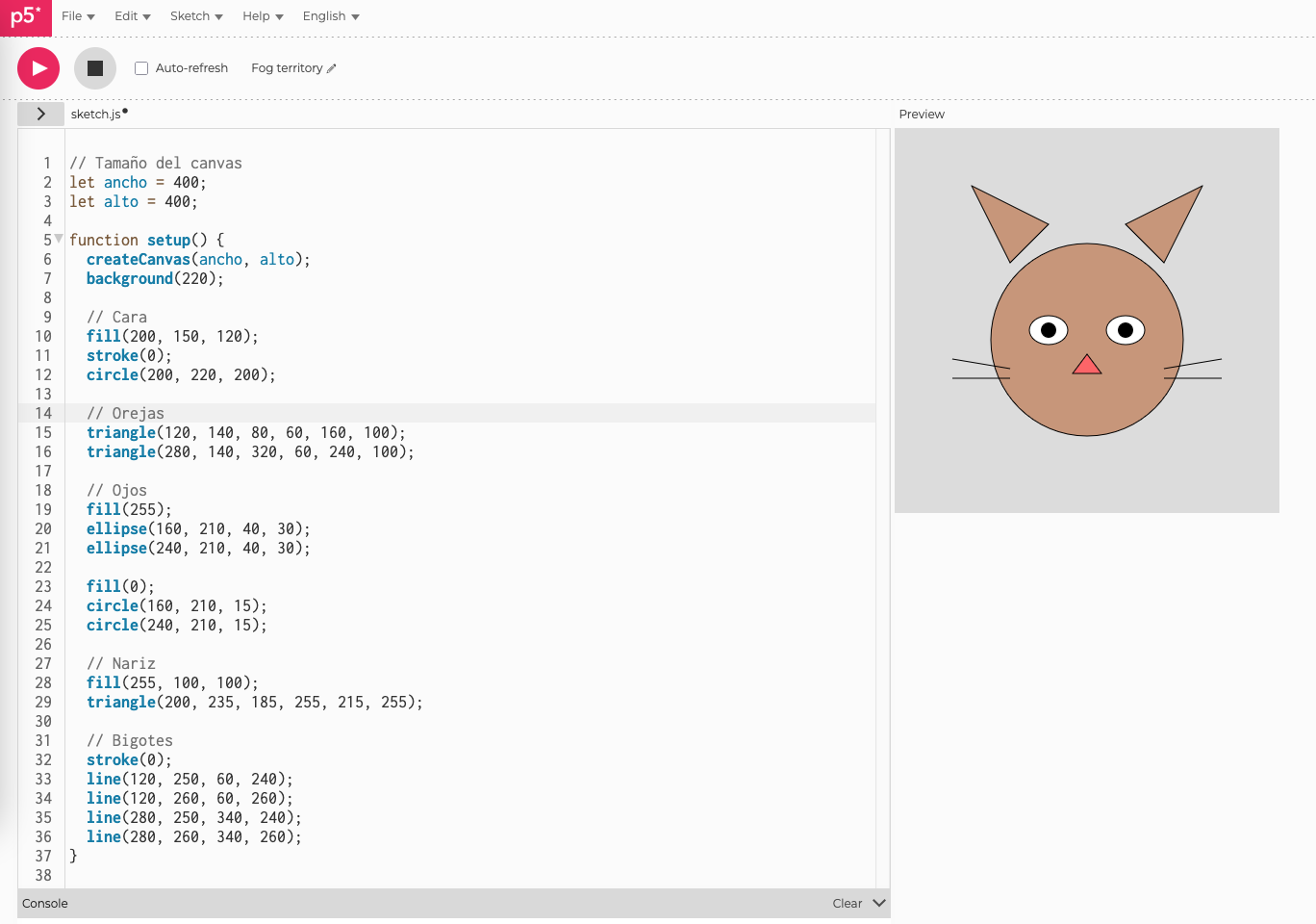Open the Sketch menu
The height and width of the screenshot is (924, 1316).
(196, 16)
